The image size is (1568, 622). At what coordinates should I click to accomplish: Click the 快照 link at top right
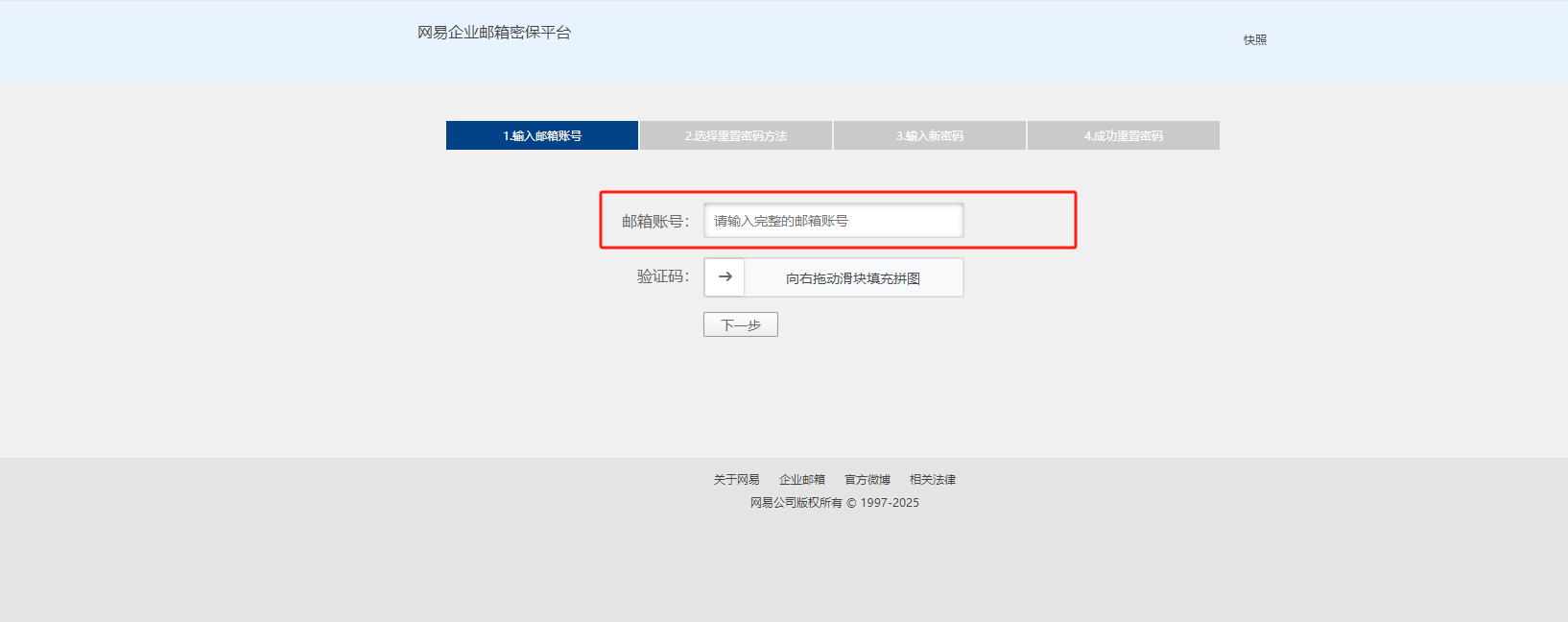click(1255, 40)
